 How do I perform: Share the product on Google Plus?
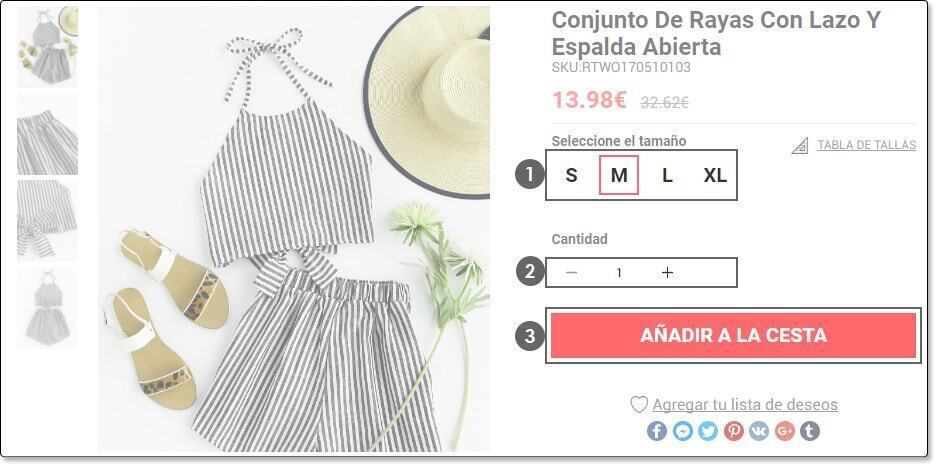(x=785, y=431)
